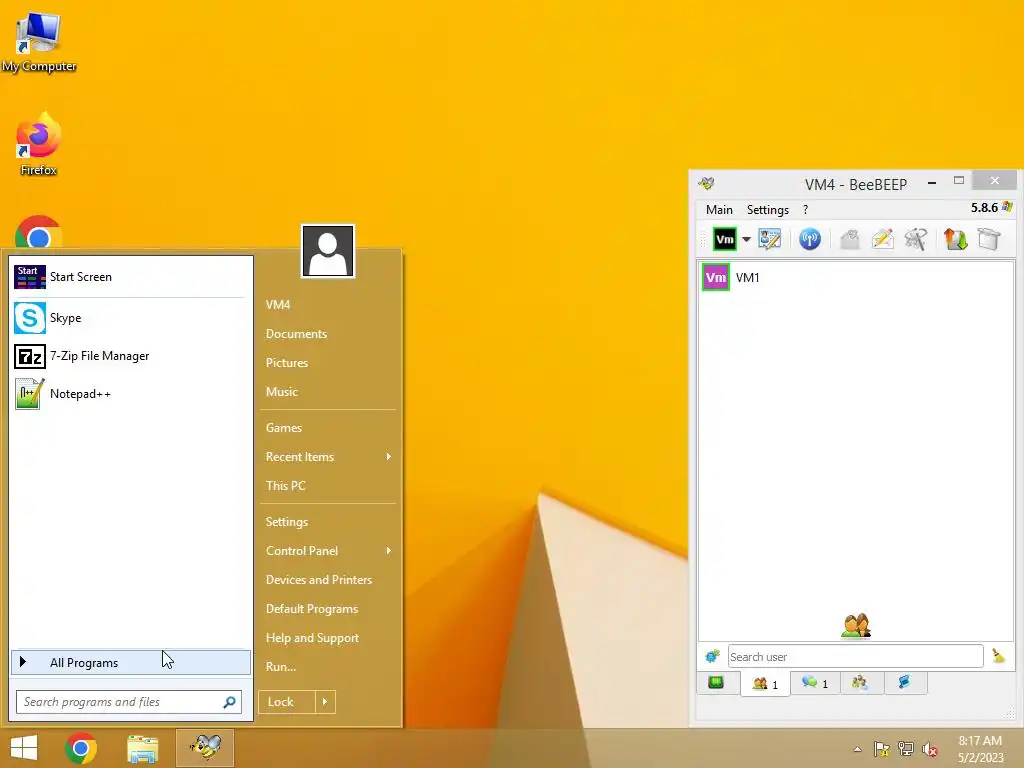Click the gear filter icon left of Search user
The width and height of the screenshot is (1024, 768).
pyautogui.click(x=712, y=656)
